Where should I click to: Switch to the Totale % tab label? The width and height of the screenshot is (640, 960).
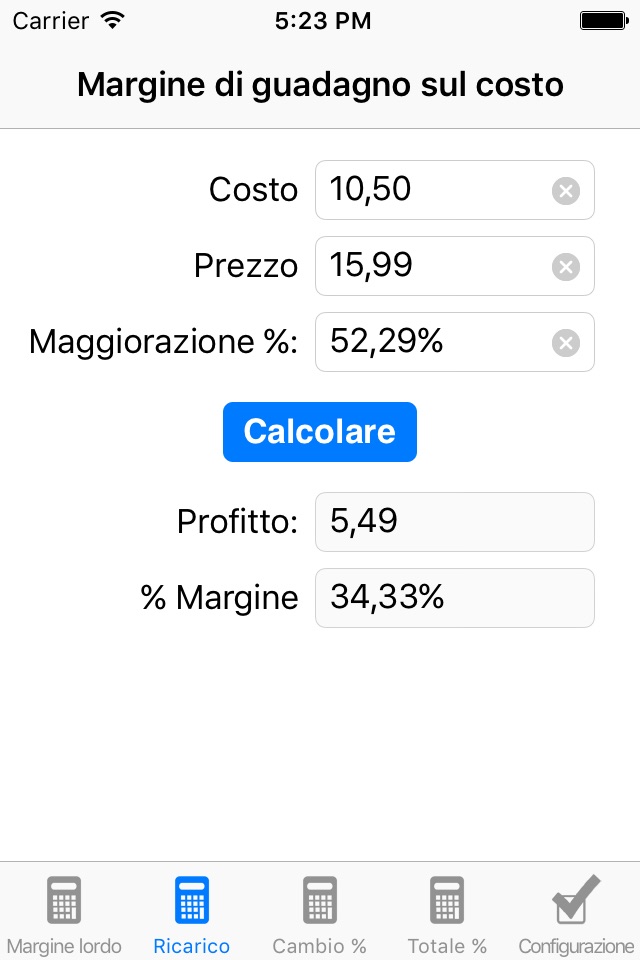[447, 946]
